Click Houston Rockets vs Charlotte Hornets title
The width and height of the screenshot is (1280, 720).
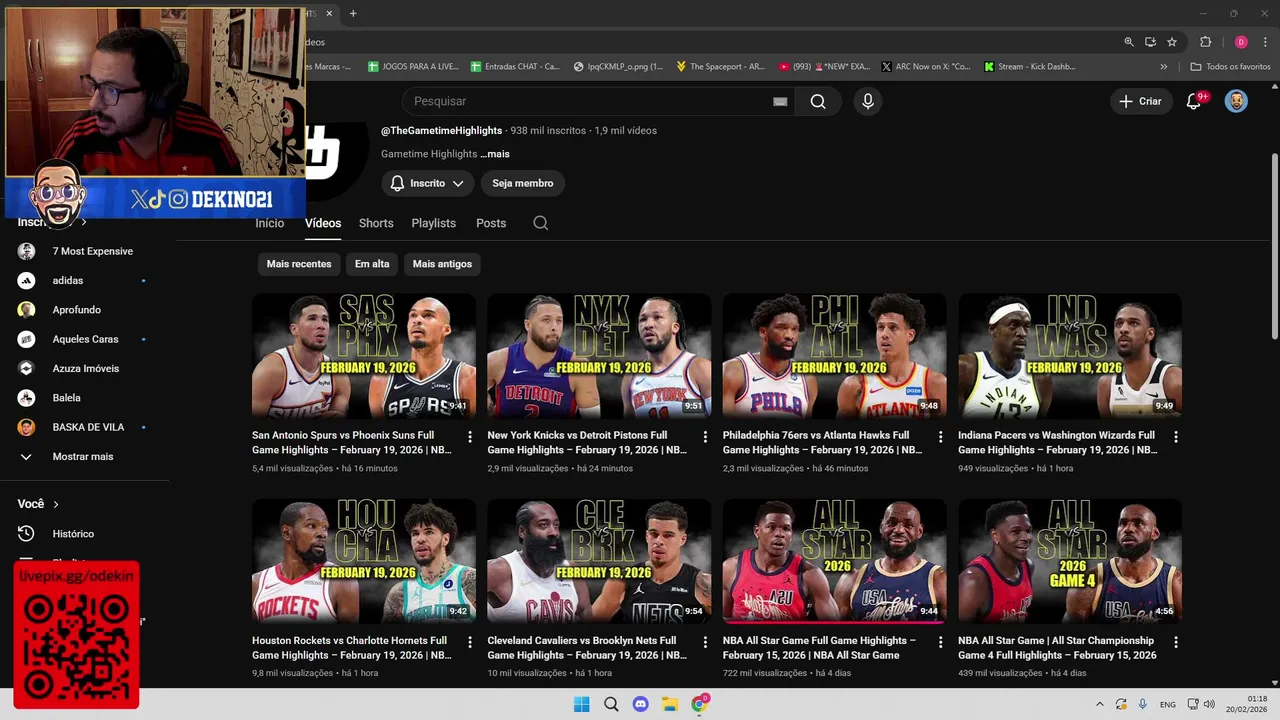(349, 648)
